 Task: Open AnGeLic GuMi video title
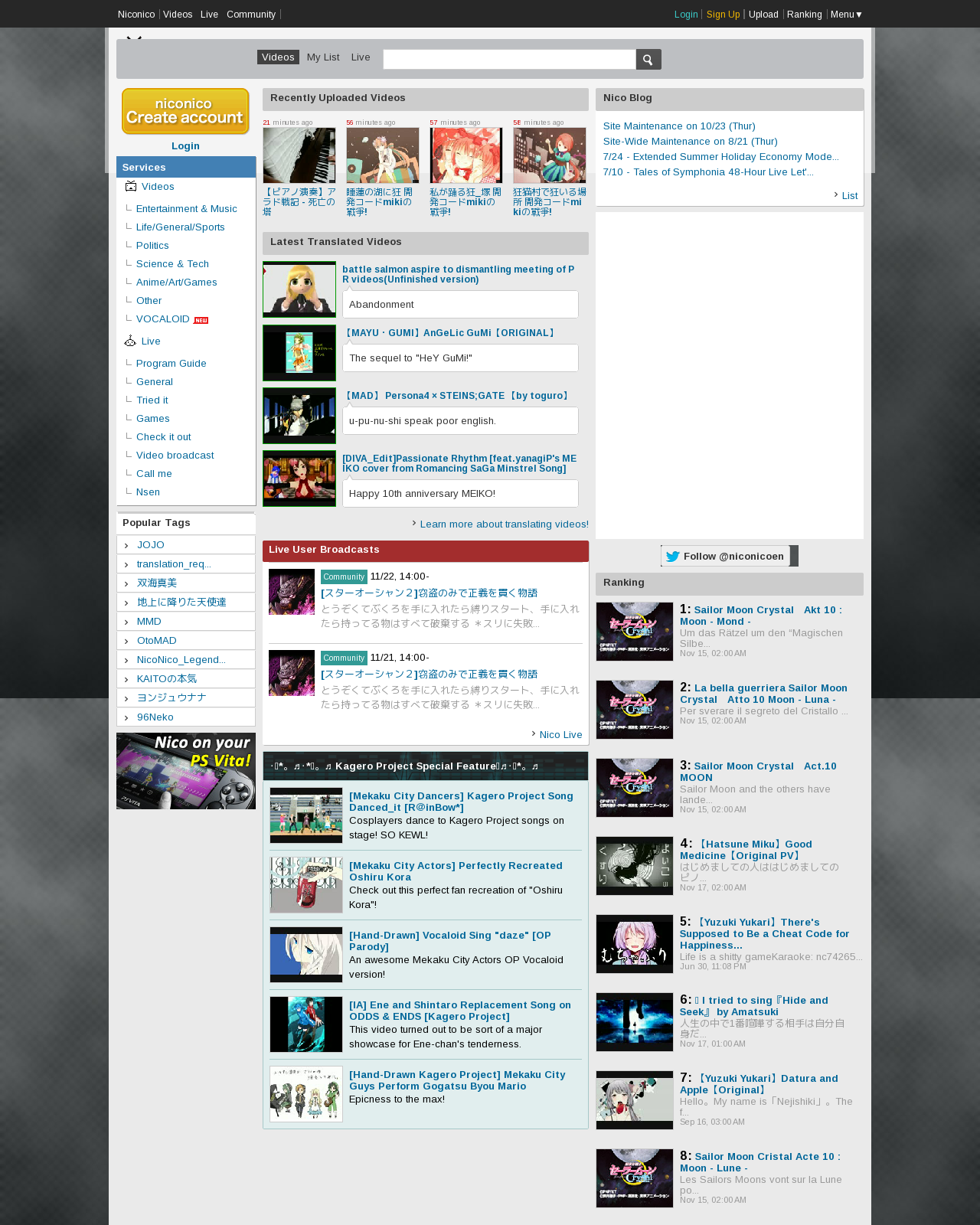coord(449,333)
